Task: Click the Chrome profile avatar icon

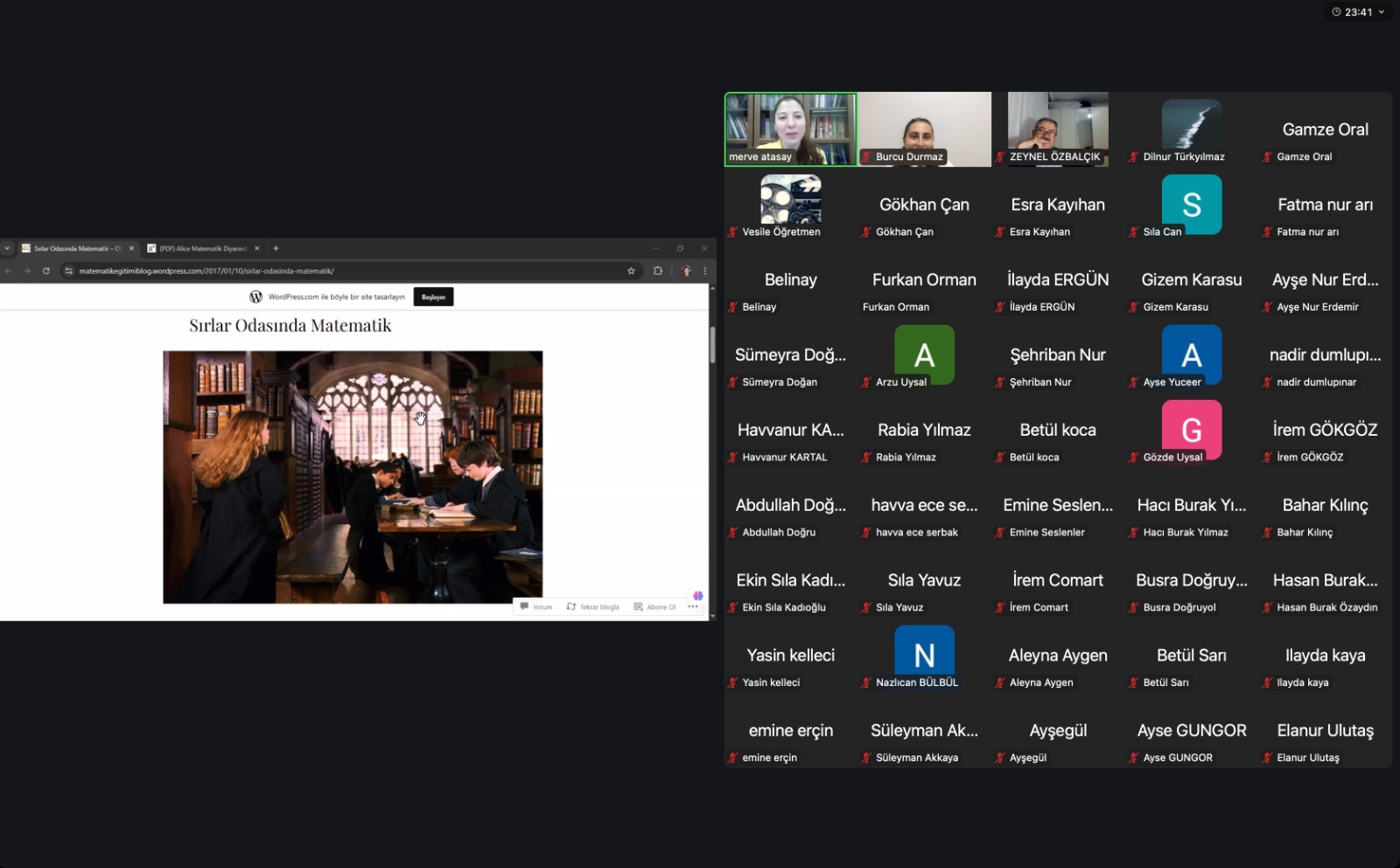Action: [686, 271]
